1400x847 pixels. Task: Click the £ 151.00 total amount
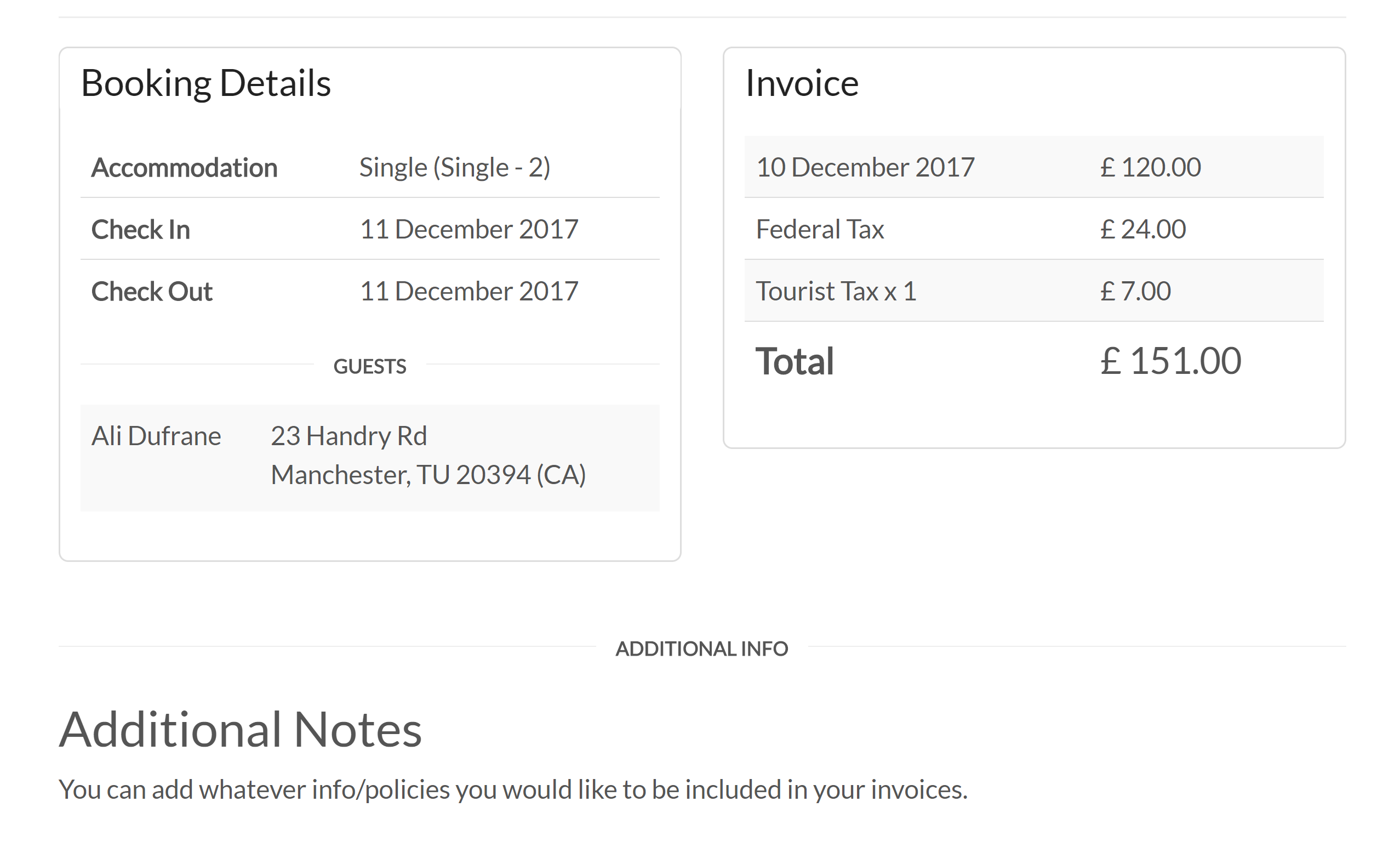point(1171,361)
